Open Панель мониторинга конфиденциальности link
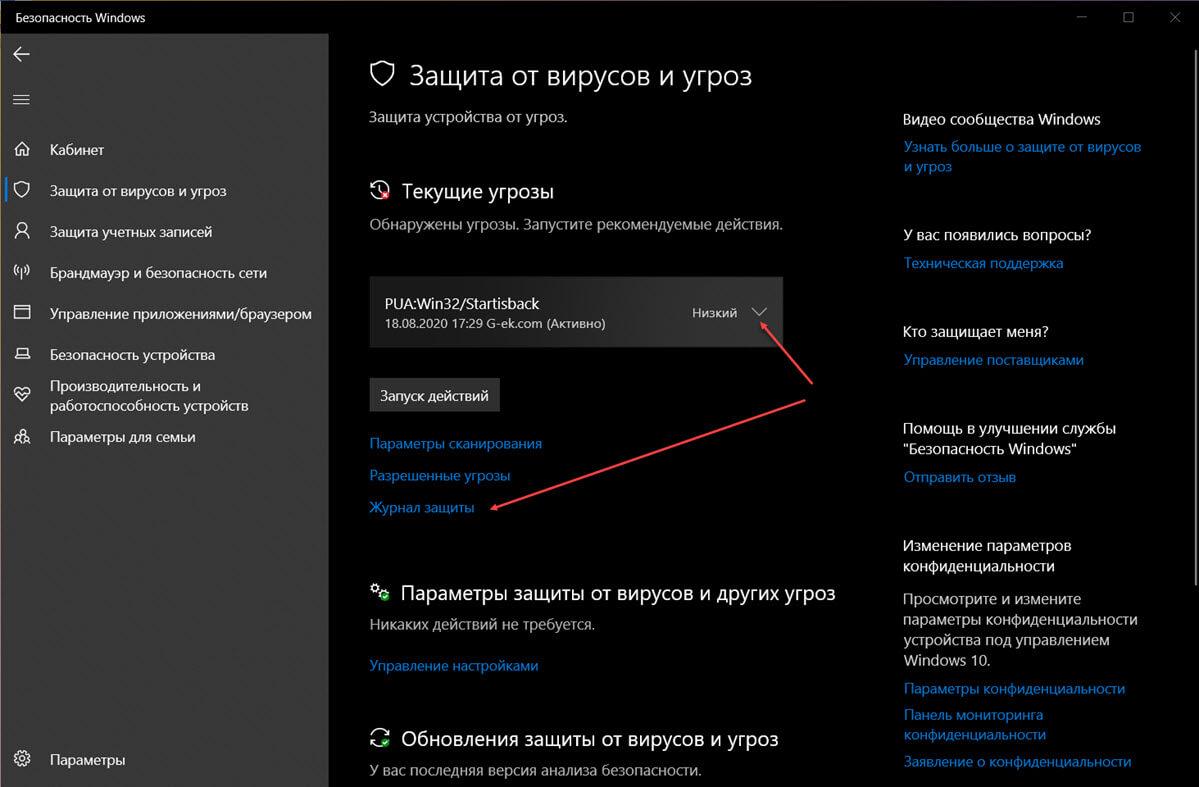This screenshot has height=787, width=1199. (974, 725)
